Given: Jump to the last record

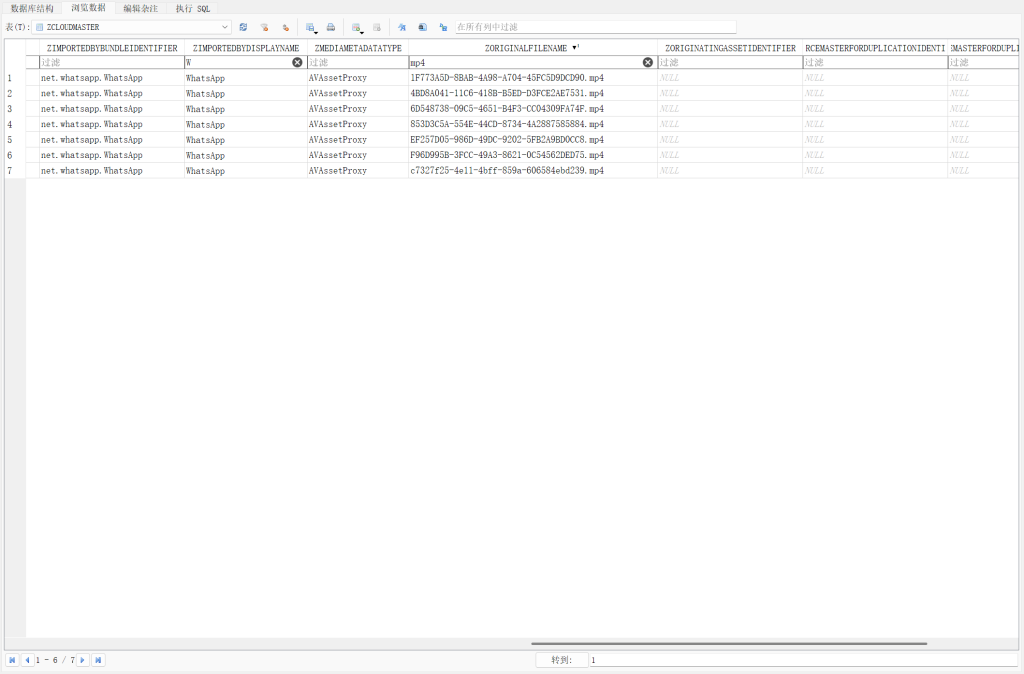Looking at the screenshot, I should pos(98,660).
